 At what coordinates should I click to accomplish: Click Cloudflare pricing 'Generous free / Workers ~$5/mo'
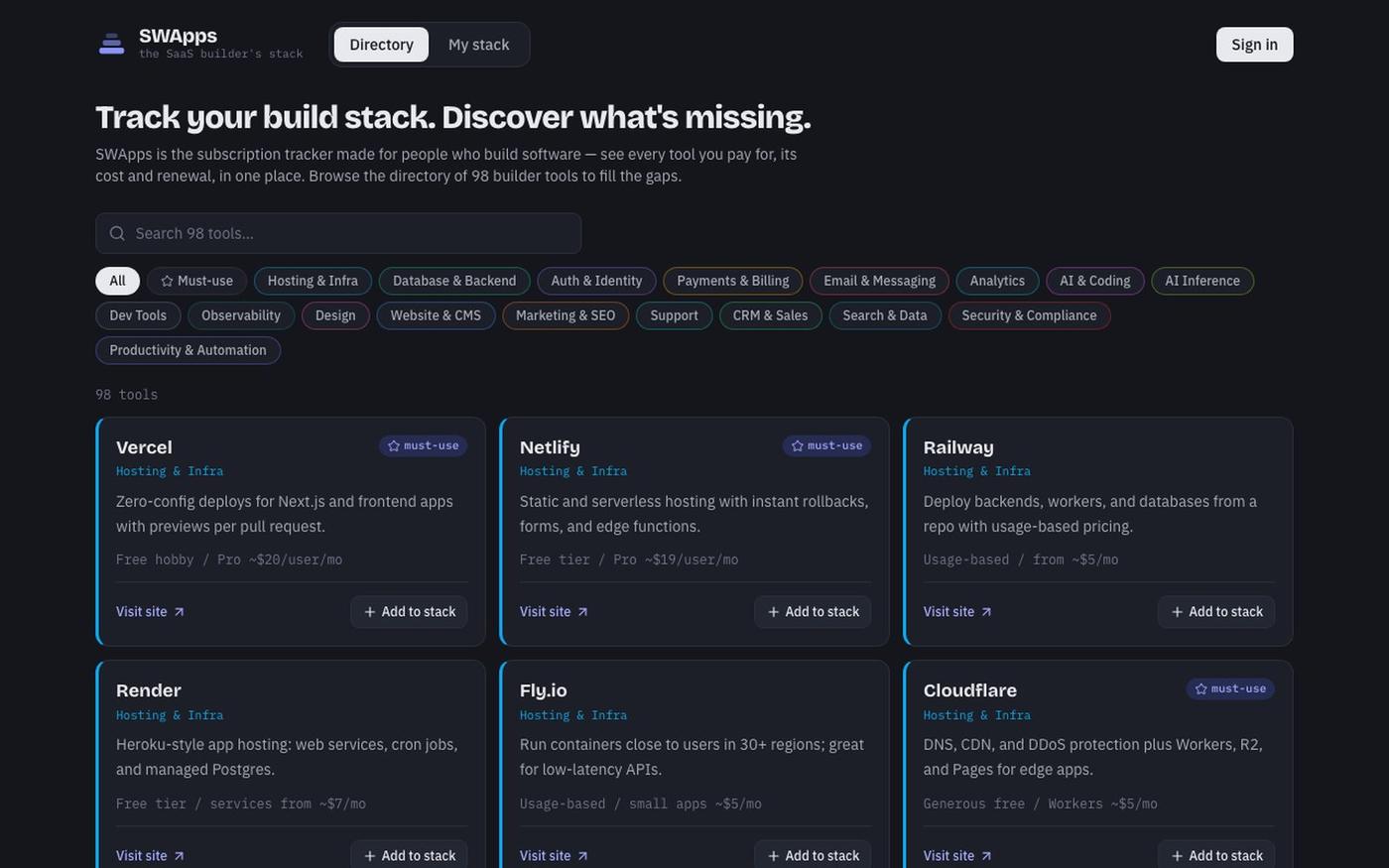tap(1040, 804)
